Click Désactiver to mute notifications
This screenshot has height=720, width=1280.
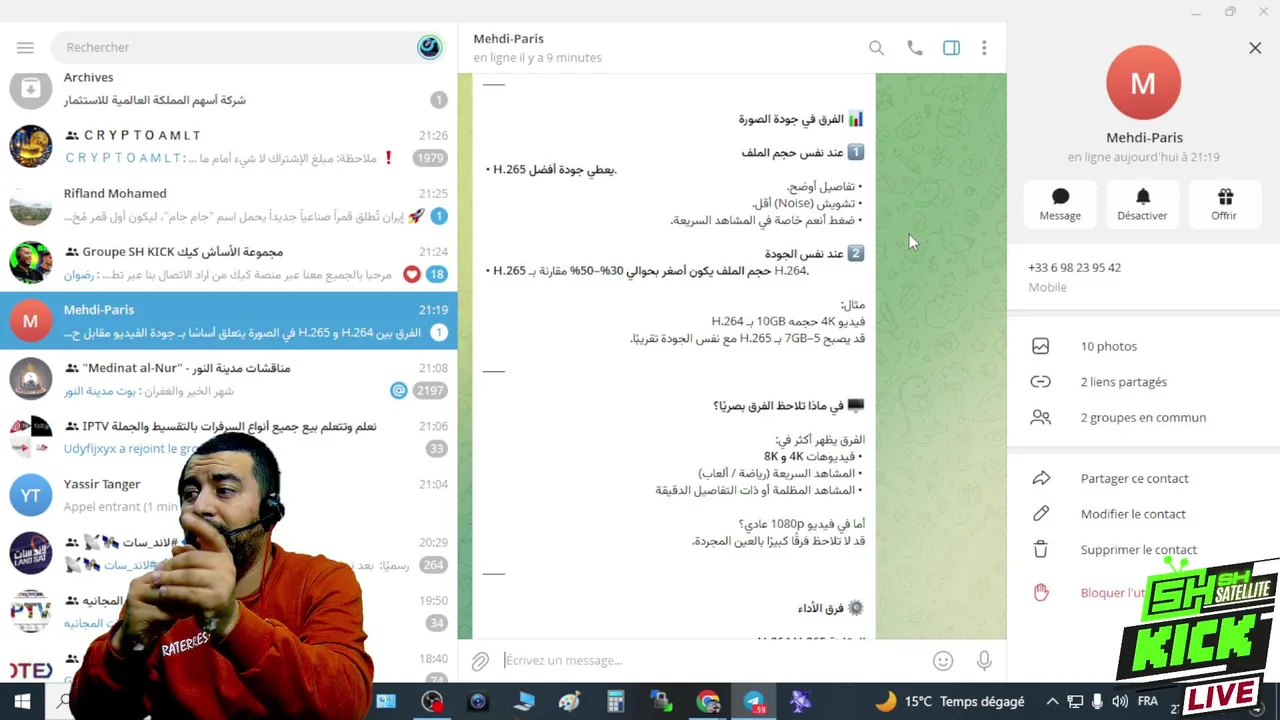[x=1142, y=204]
